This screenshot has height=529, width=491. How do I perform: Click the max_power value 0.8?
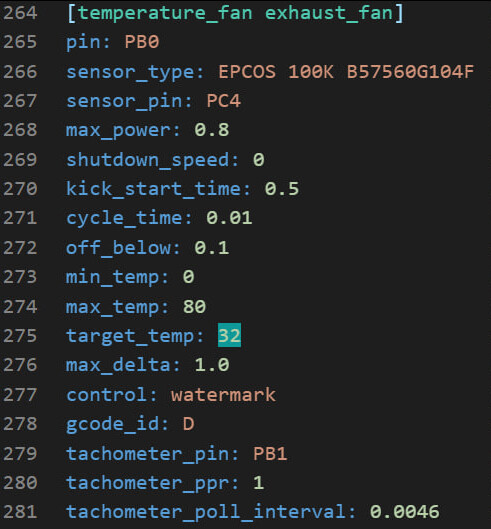coord(212,130)
